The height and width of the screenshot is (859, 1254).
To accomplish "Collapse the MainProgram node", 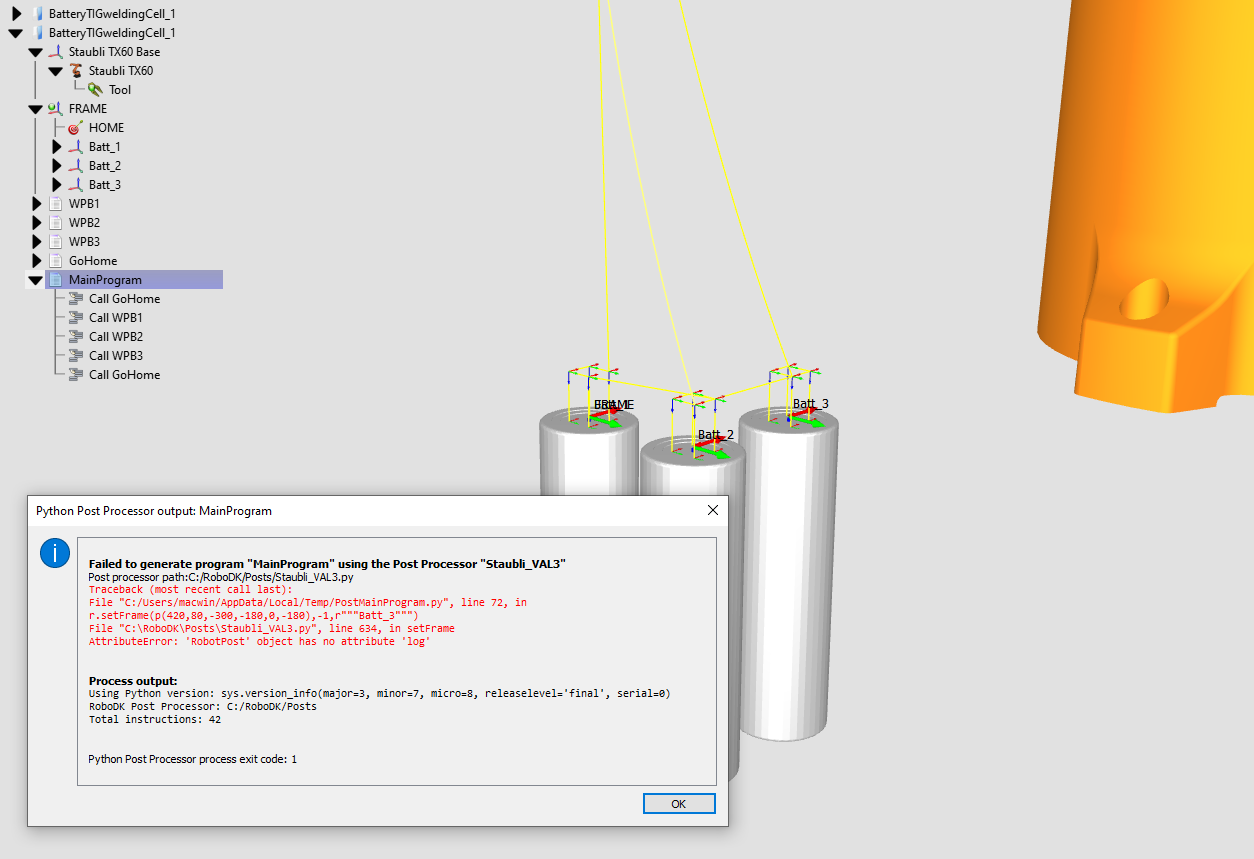I will click(x=36, y=281).
